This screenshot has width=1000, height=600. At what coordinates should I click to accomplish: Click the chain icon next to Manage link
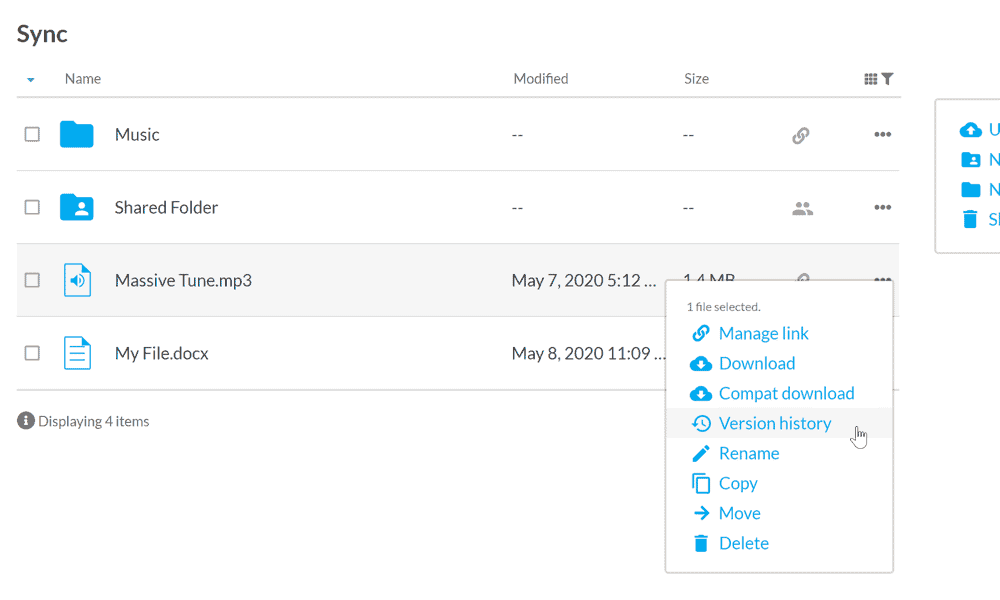coord(701,333)
